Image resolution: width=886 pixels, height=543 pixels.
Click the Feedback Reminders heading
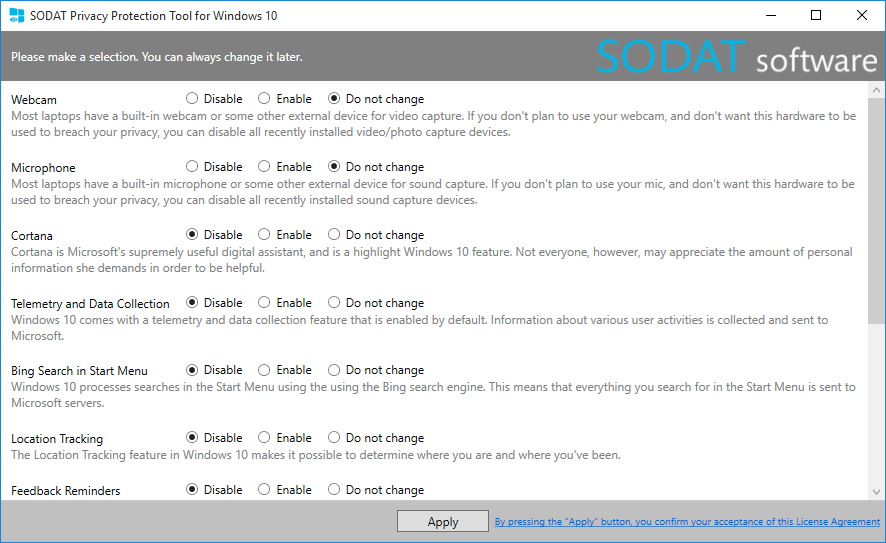[66, 491]
